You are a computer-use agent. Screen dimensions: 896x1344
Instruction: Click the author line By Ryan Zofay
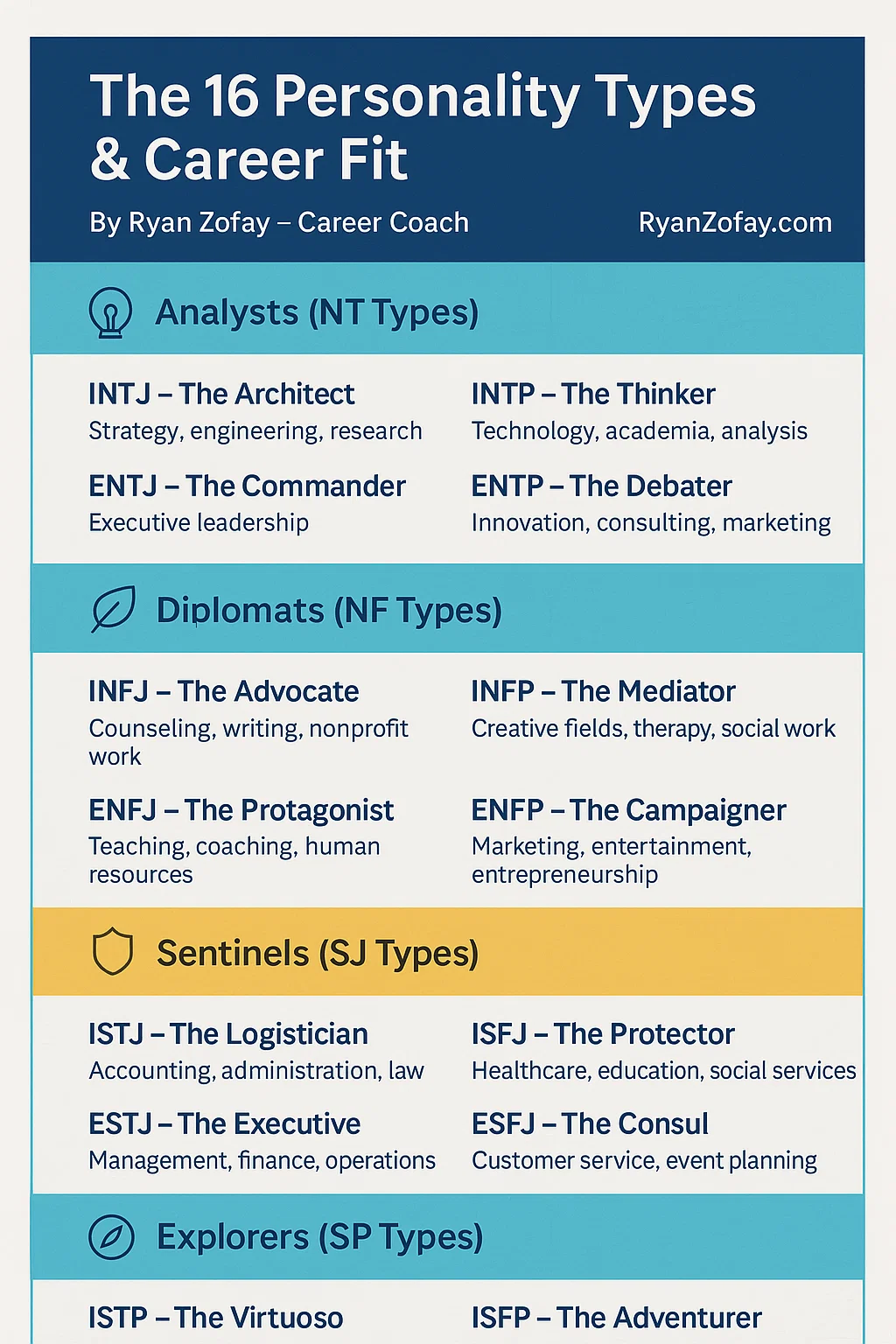[x=278, y=223]
